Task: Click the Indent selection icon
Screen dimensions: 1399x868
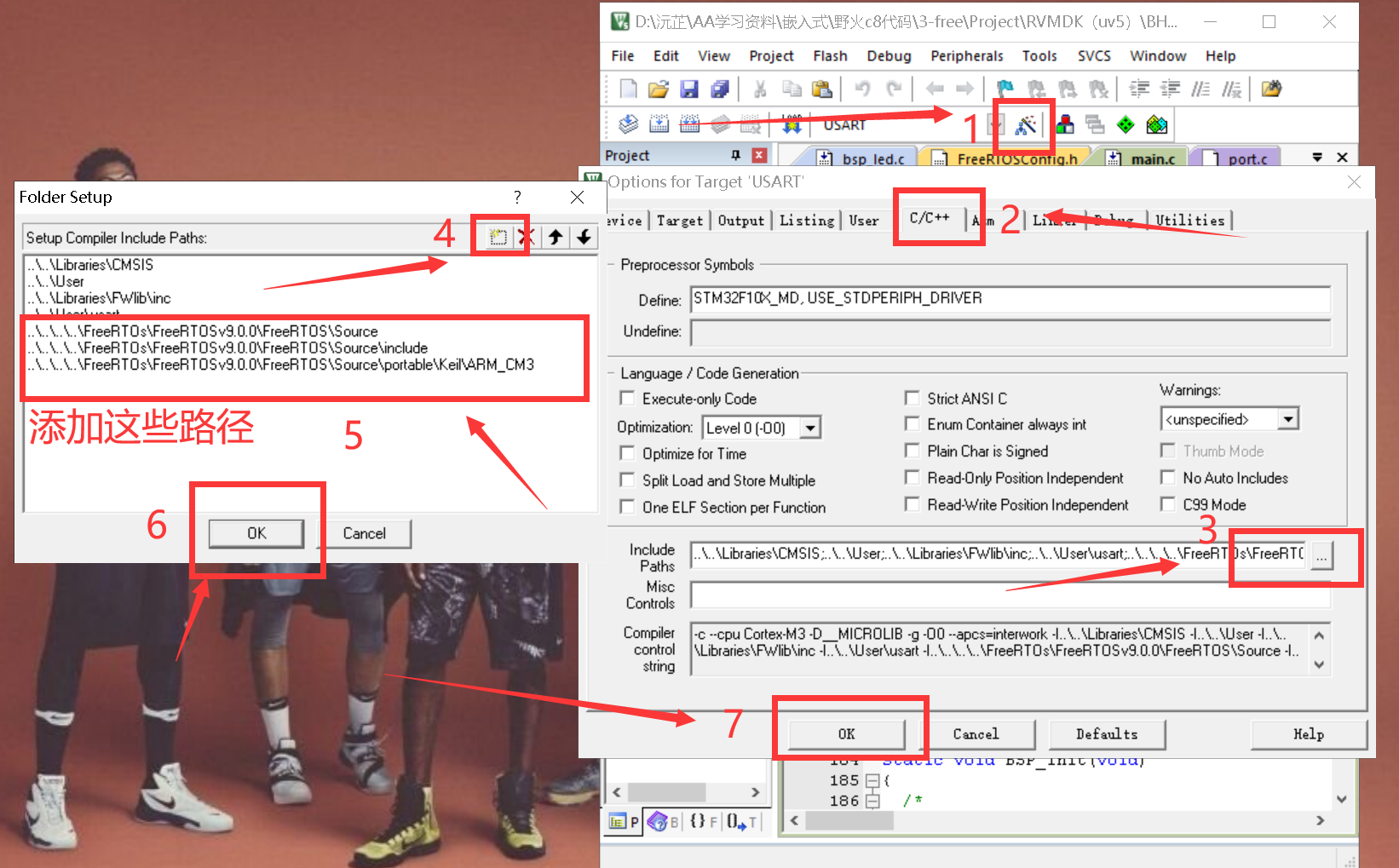Action: [x=1139, y=89]
